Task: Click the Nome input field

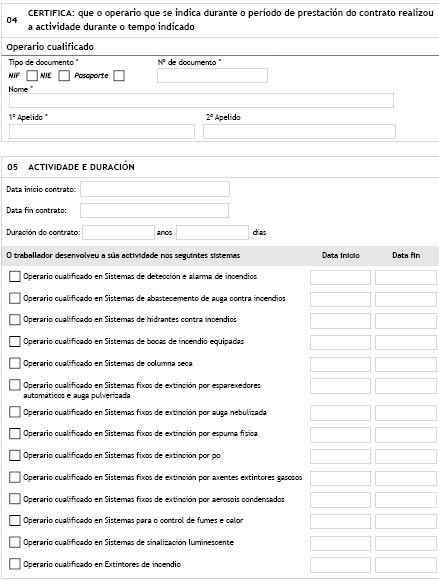Action: tap(201, 101)
